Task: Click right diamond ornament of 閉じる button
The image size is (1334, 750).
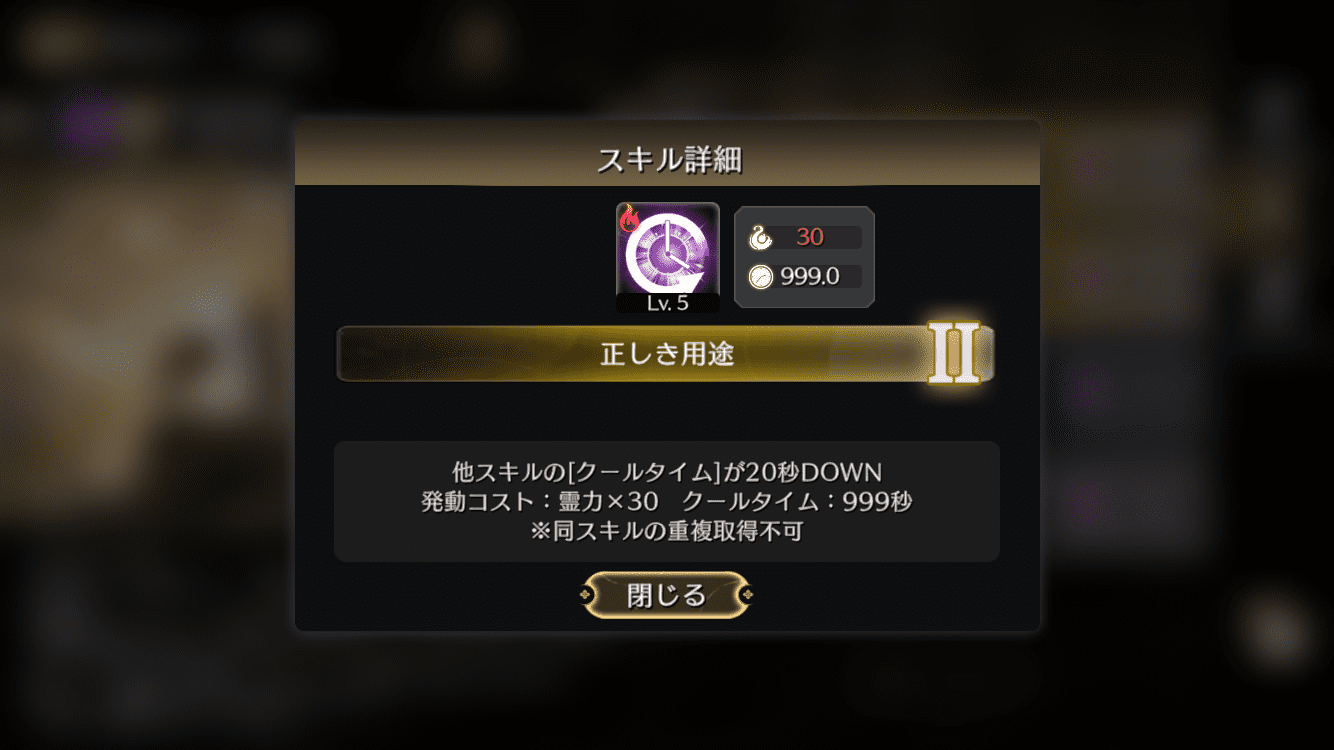Action: pyautogui.click(x=746, y=596)
